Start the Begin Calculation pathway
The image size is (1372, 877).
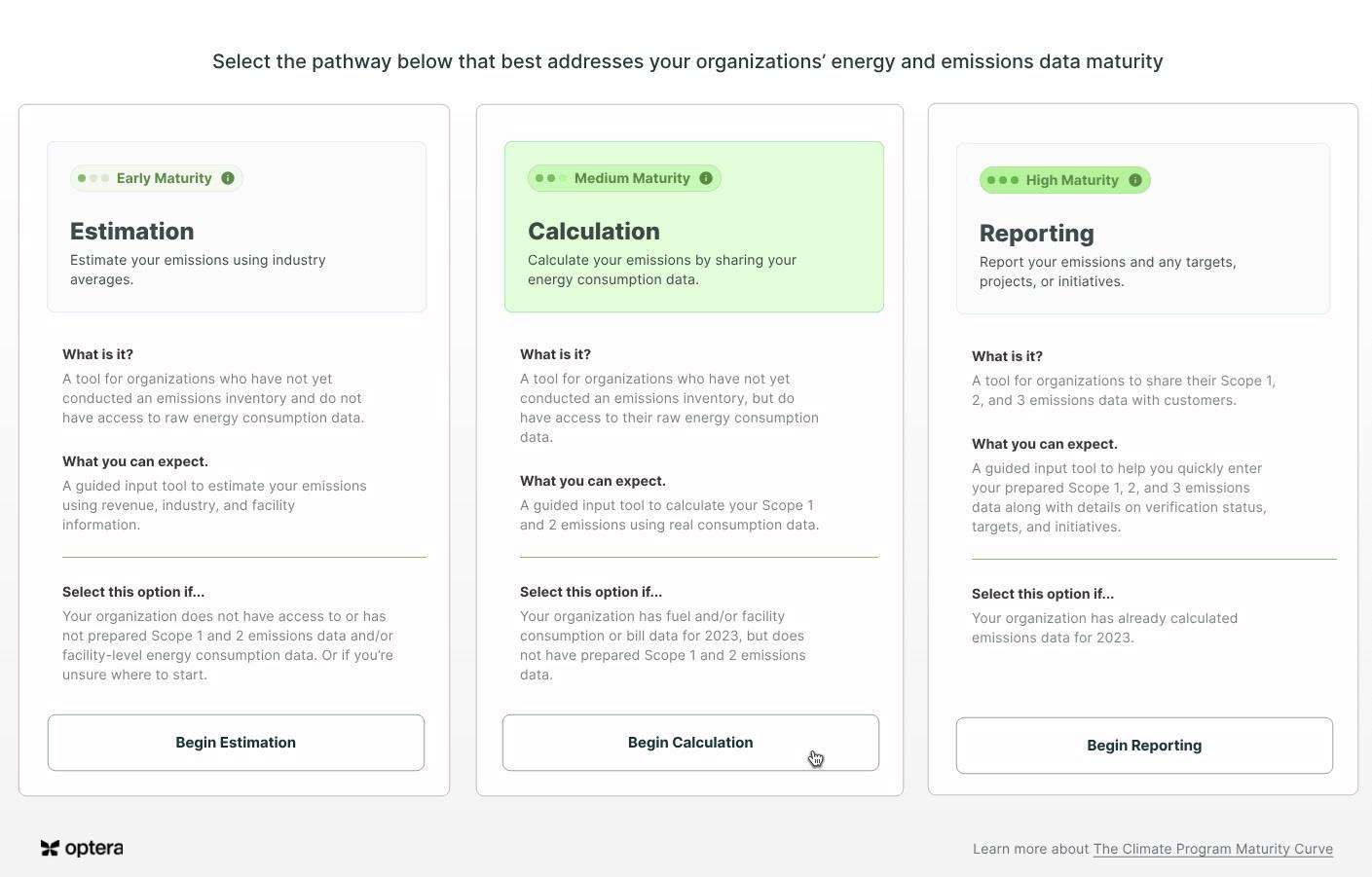point(690,743)
